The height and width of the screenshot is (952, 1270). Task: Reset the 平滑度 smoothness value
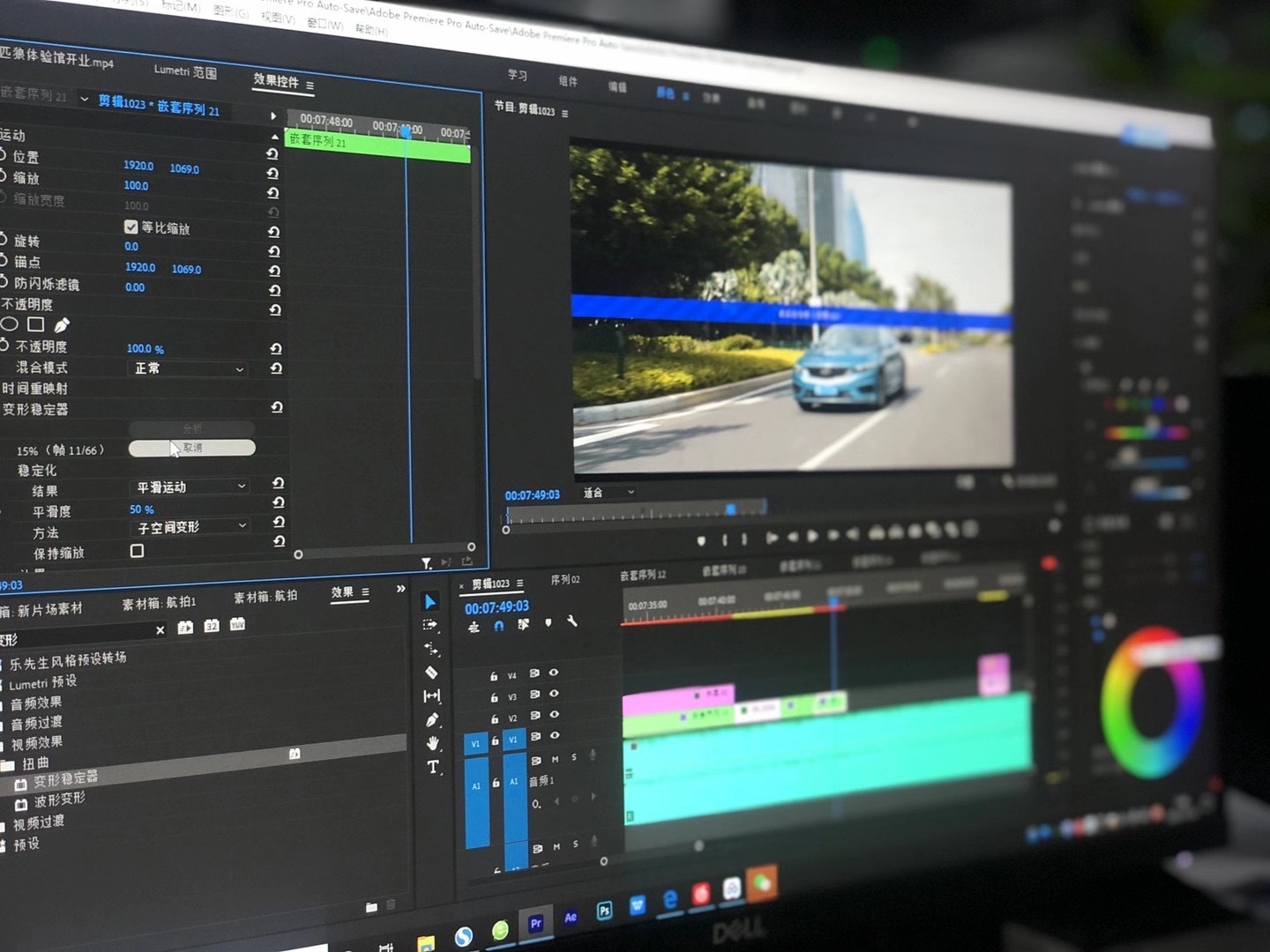point(278,502)
